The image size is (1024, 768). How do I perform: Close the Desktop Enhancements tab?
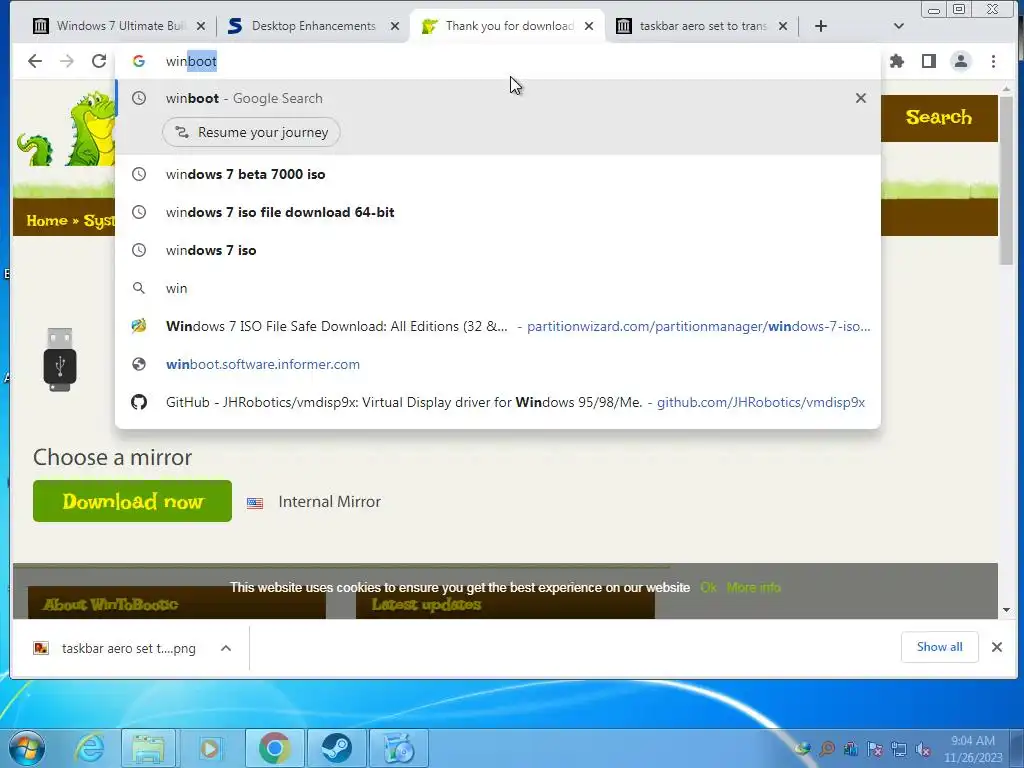[394, 26]
